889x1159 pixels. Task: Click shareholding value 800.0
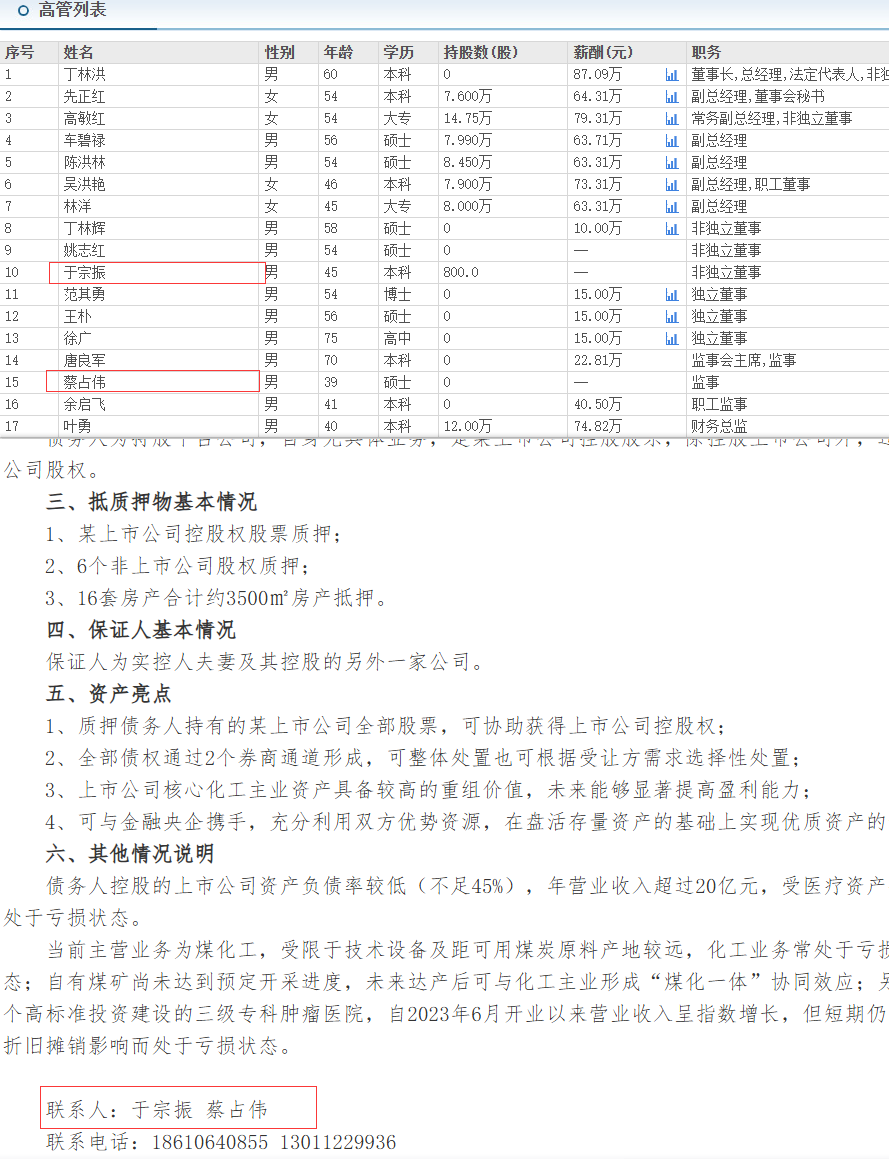[x=461, y=273]
